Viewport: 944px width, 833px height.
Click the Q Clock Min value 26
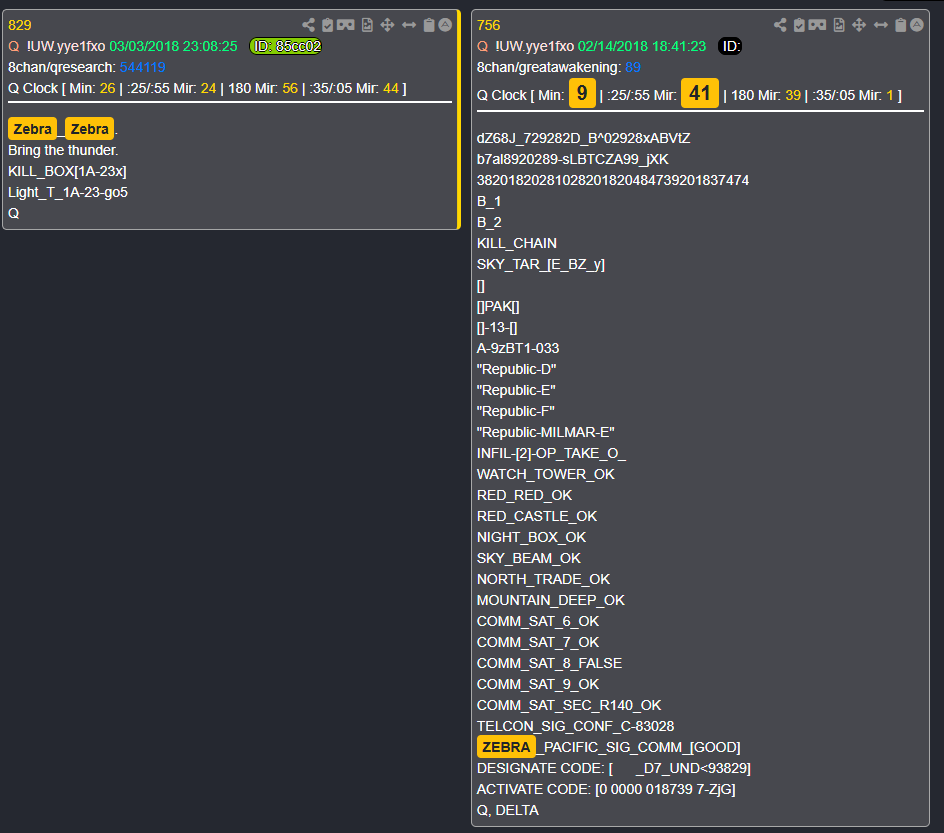click(x=108, y=88)
